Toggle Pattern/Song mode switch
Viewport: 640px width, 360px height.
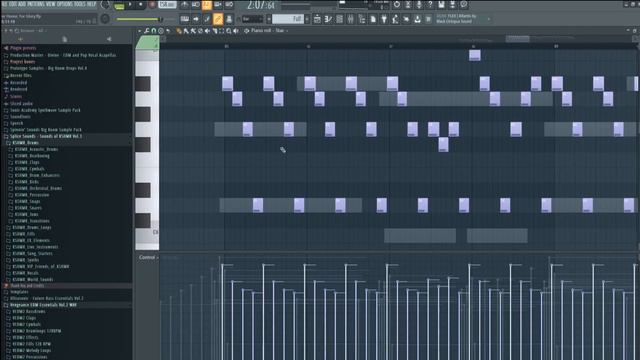click(x=119, y=5)
